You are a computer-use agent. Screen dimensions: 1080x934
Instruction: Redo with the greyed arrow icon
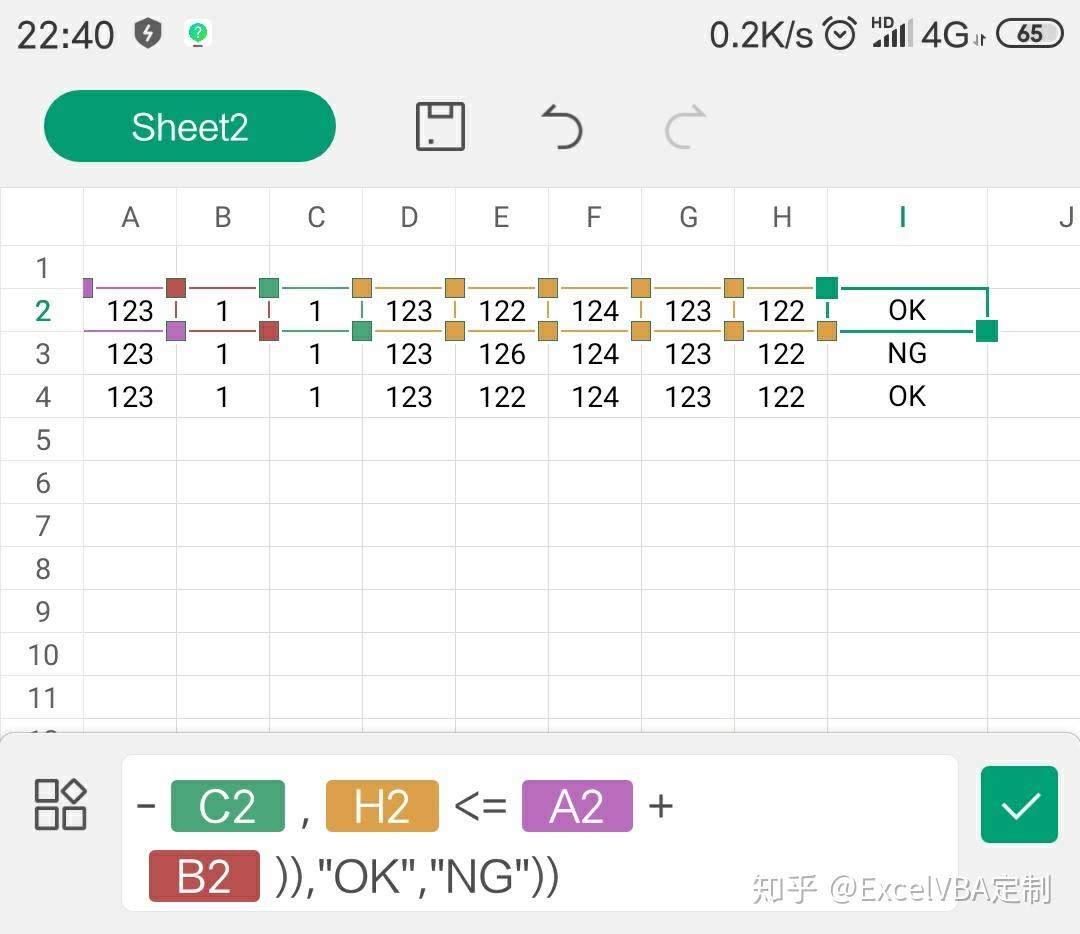click(685, 126)
